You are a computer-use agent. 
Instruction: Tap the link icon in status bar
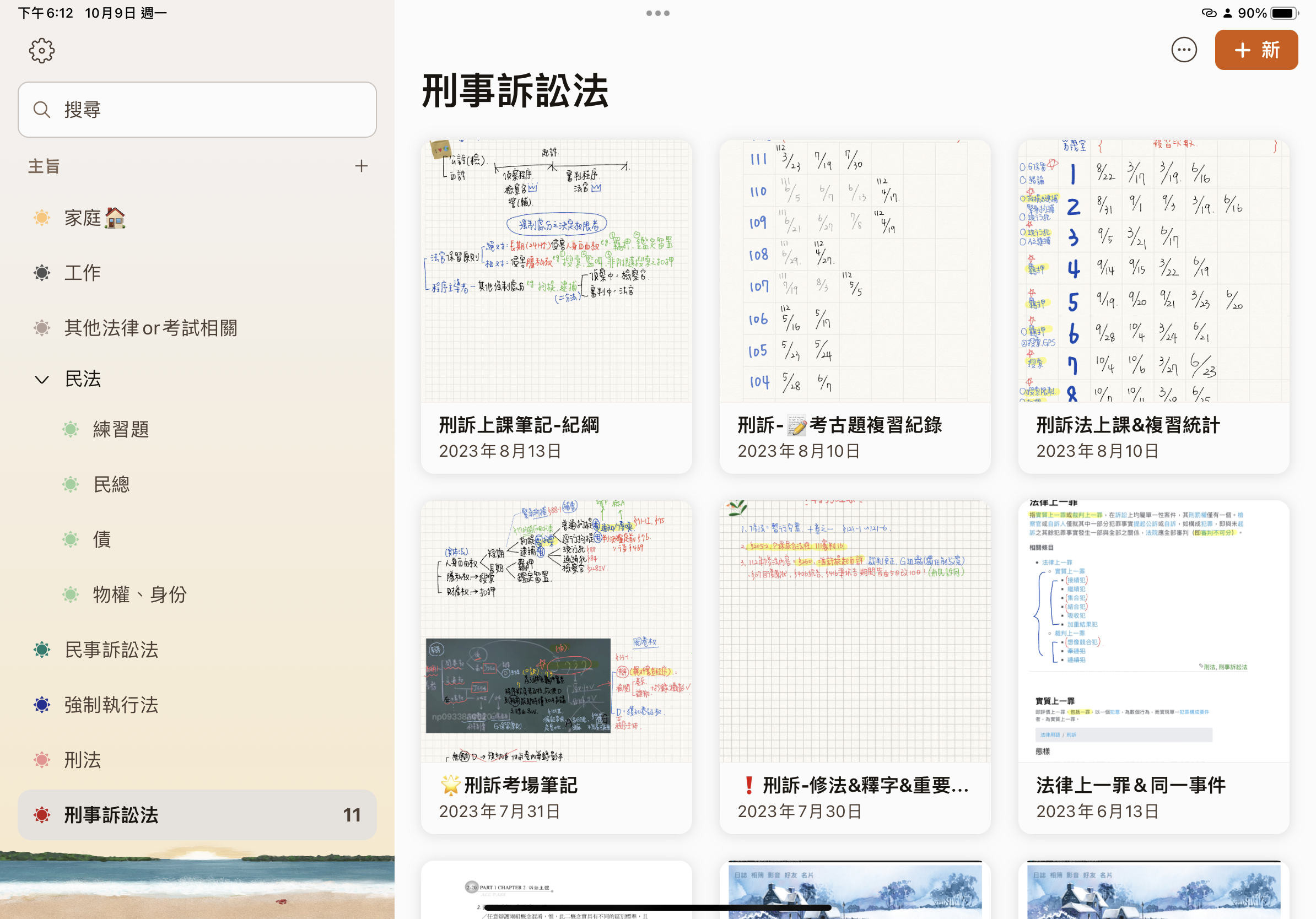pyautogui.click(x=1209, y=13)
